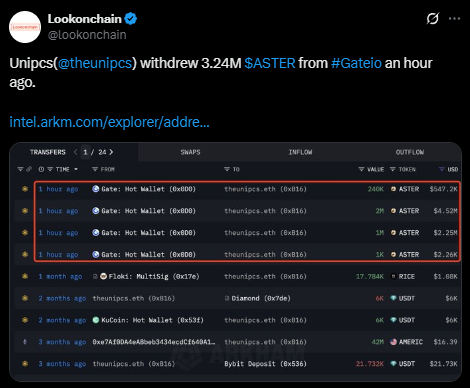Click the Floki MultiSig avatar icon
470x388 pixels.
click(x=103, y=276)
